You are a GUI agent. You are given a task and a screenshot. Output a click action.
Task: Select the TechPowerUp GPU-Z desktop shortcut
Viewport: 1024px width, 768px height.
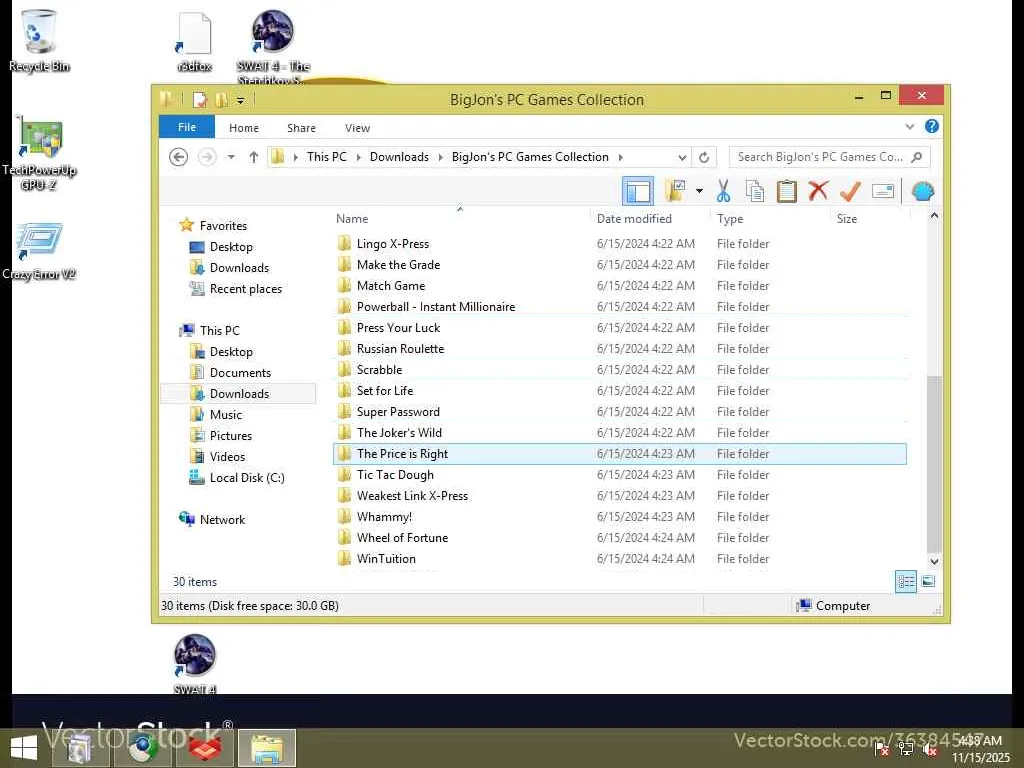tap(39, 153)
